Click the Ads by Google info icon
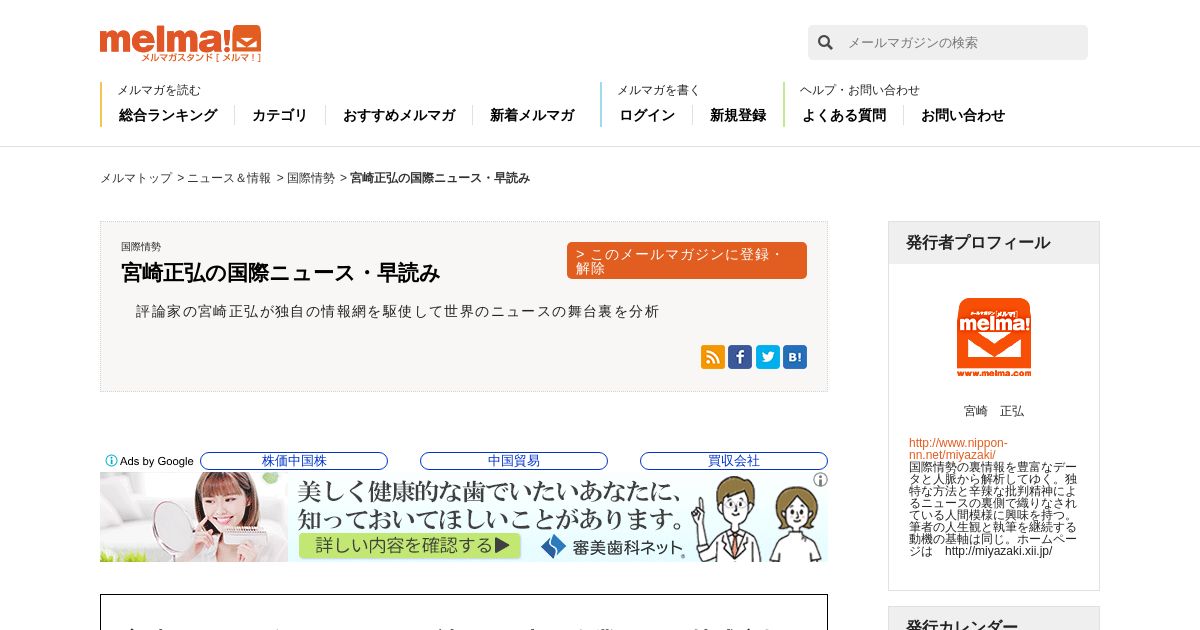 pyautogui.click(x=111, y=461)
